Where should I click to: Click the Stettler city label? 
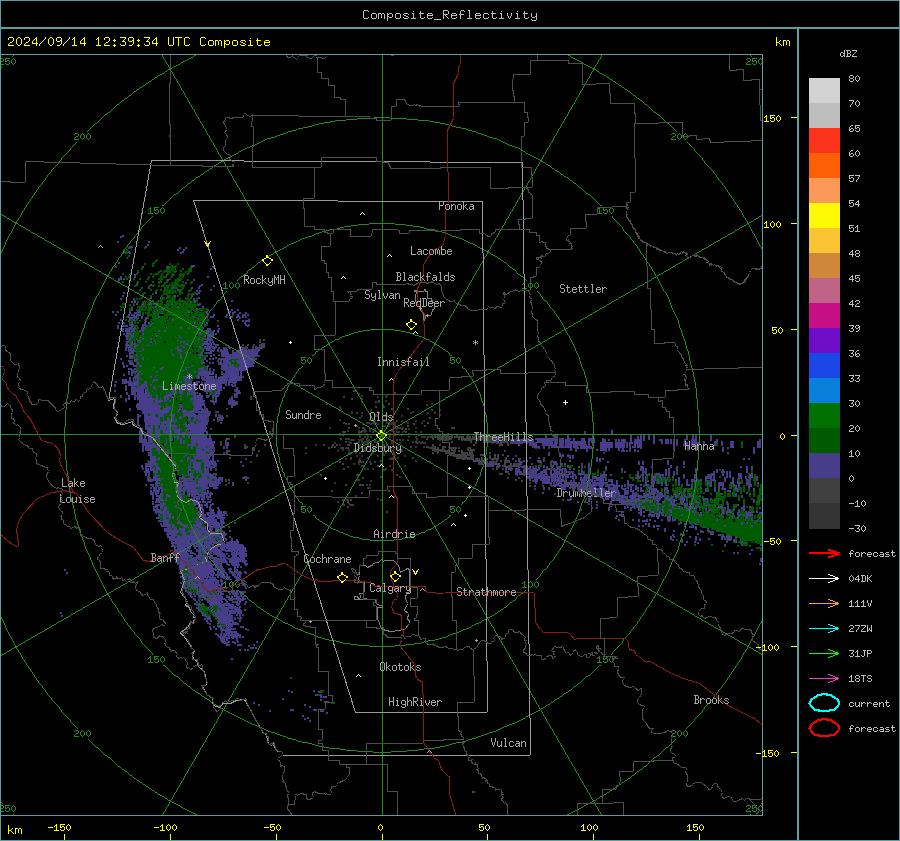coord(583,289)
